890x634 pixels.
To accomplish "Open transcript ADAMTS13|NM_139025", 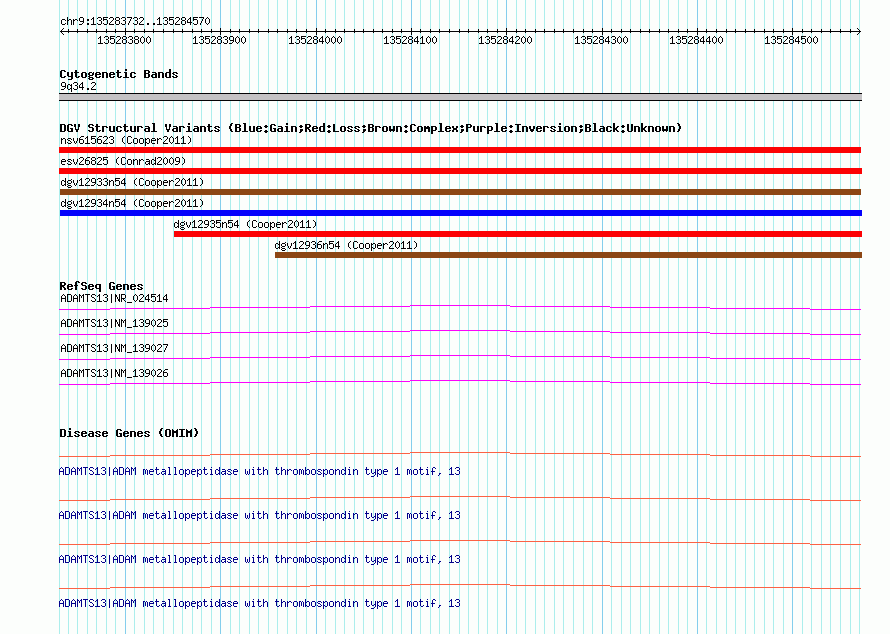I will pyautogui.click(x=114, y=324).
